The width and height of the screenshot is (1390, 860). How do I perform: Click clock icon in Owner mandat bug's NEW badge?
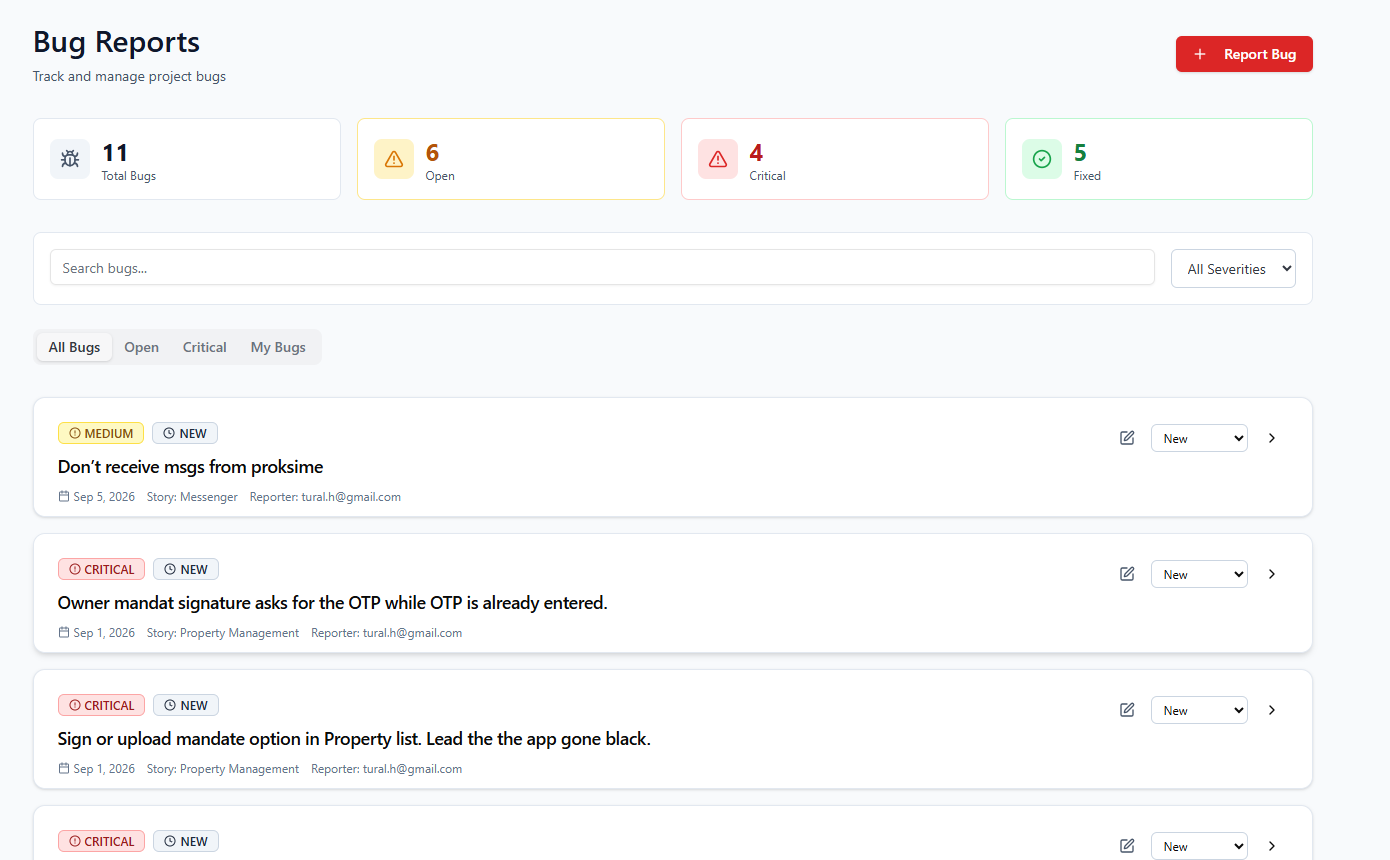pos(170,570)
